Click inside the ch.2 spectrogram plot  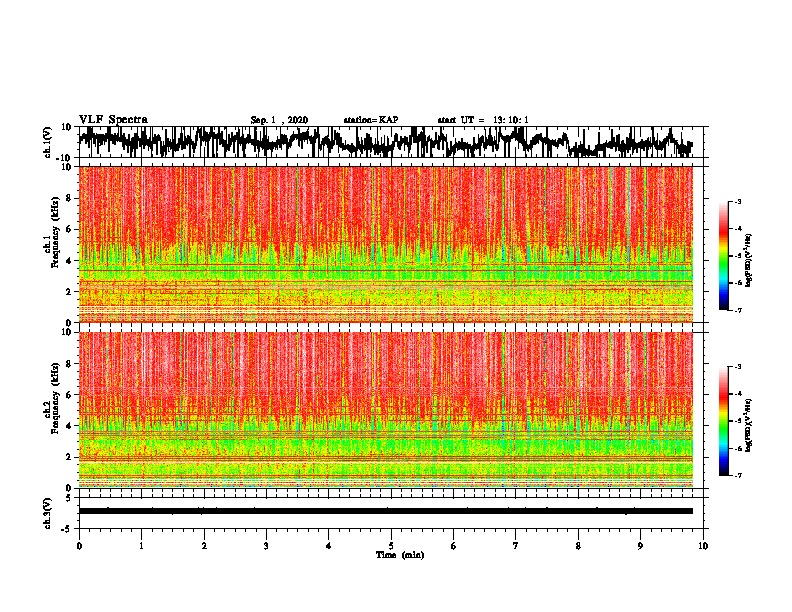[386, 410]
